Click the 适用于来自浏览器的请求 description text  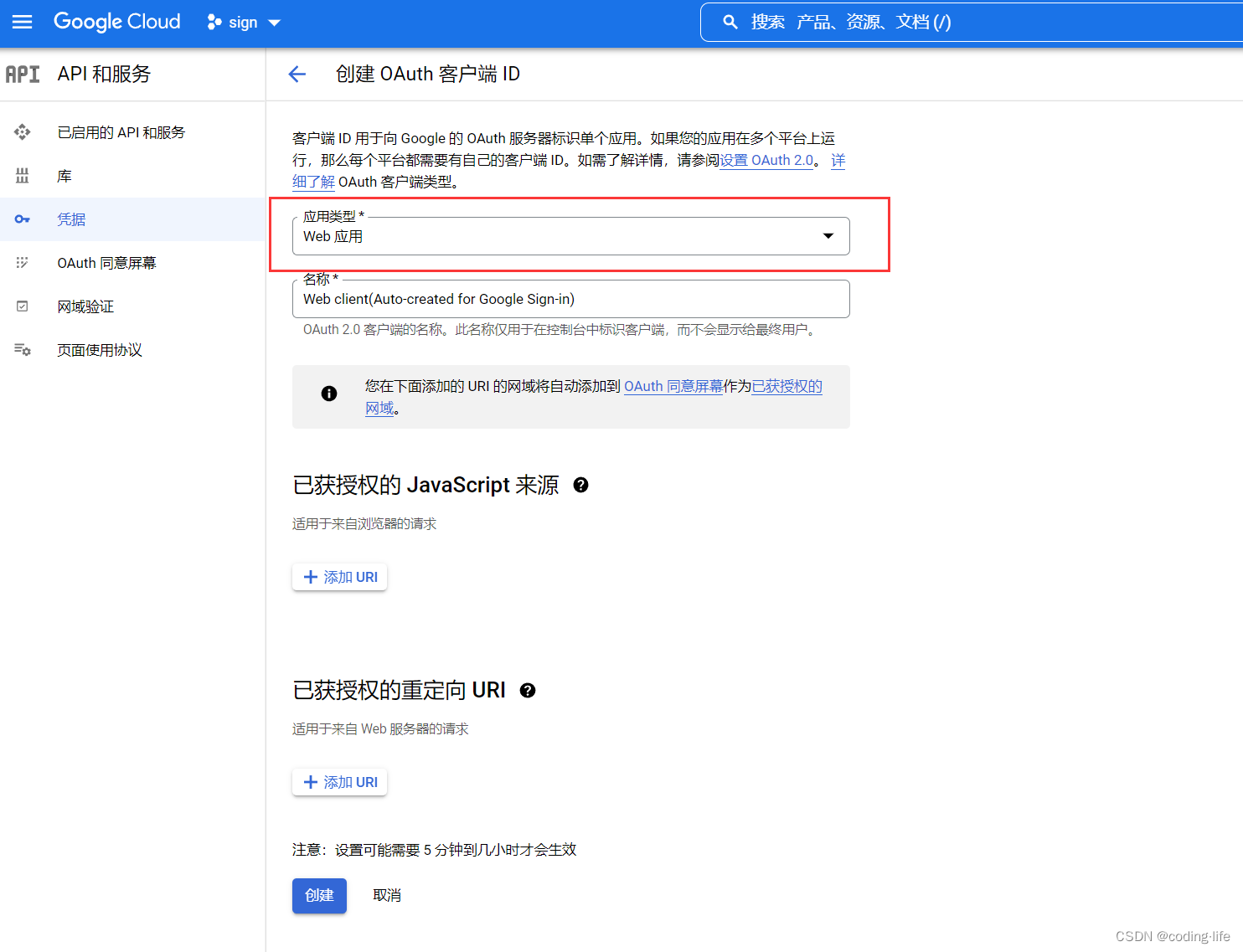[x=364, y=523]
